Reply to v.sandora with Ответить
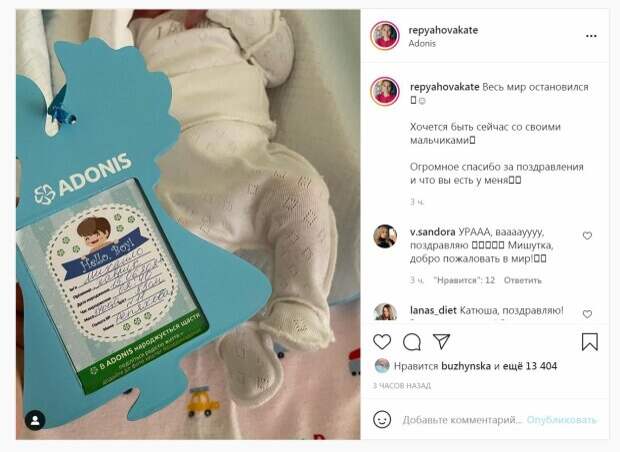 [x=522, y=280]
